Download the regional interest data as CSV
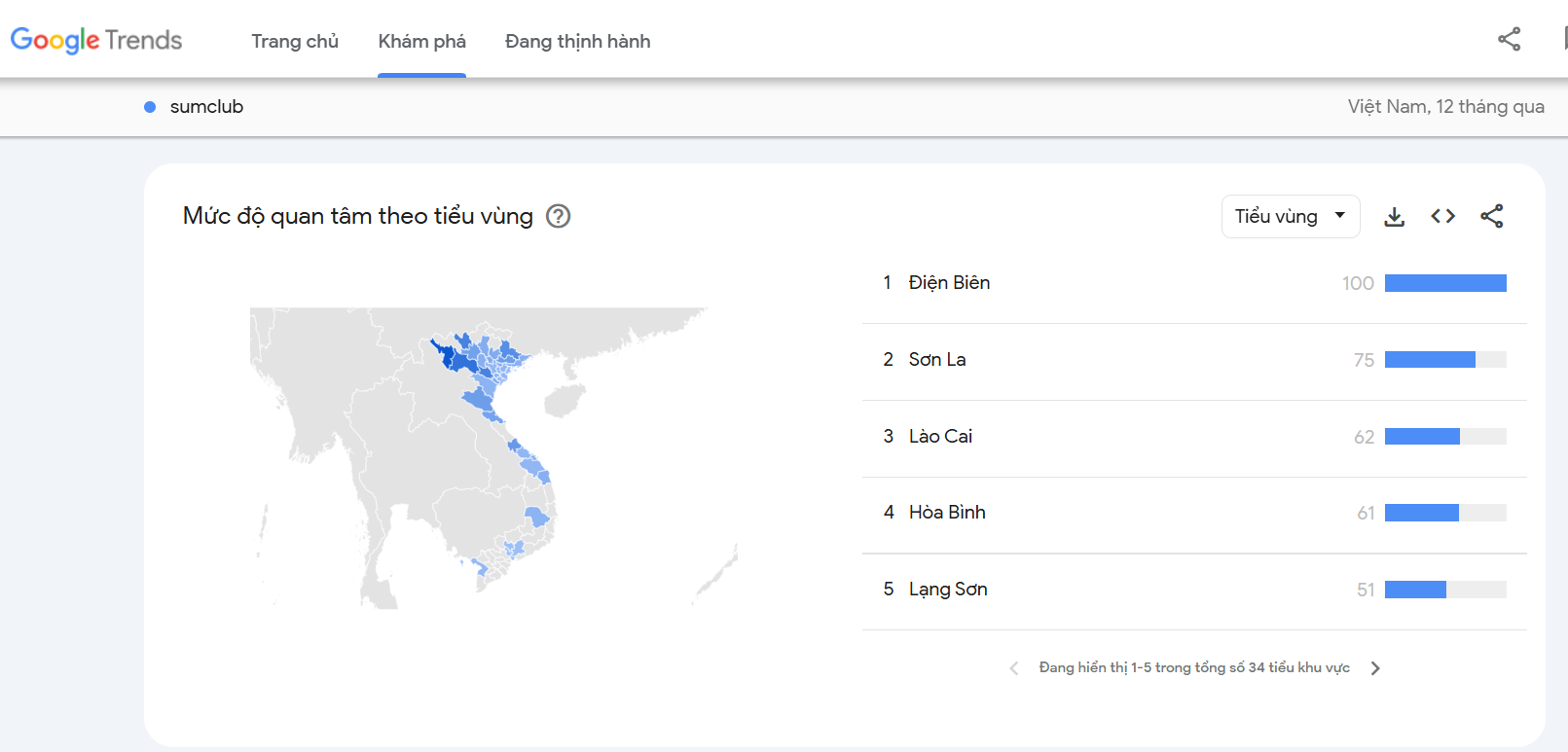Screen dimensions: 1568x752 click(x=1395, y=216)
